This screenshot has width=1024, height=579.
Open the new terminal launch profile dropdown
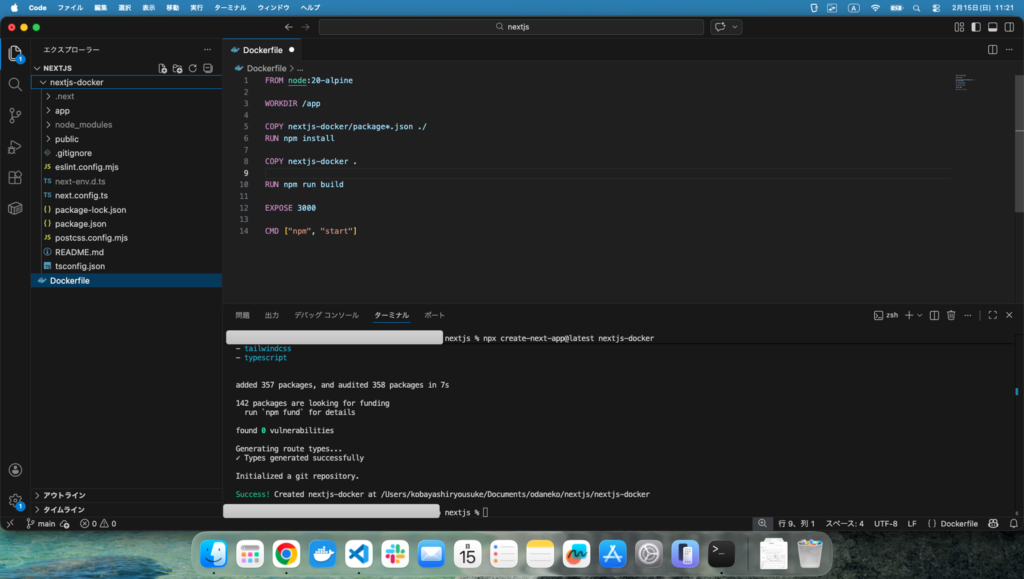(920, 315)
